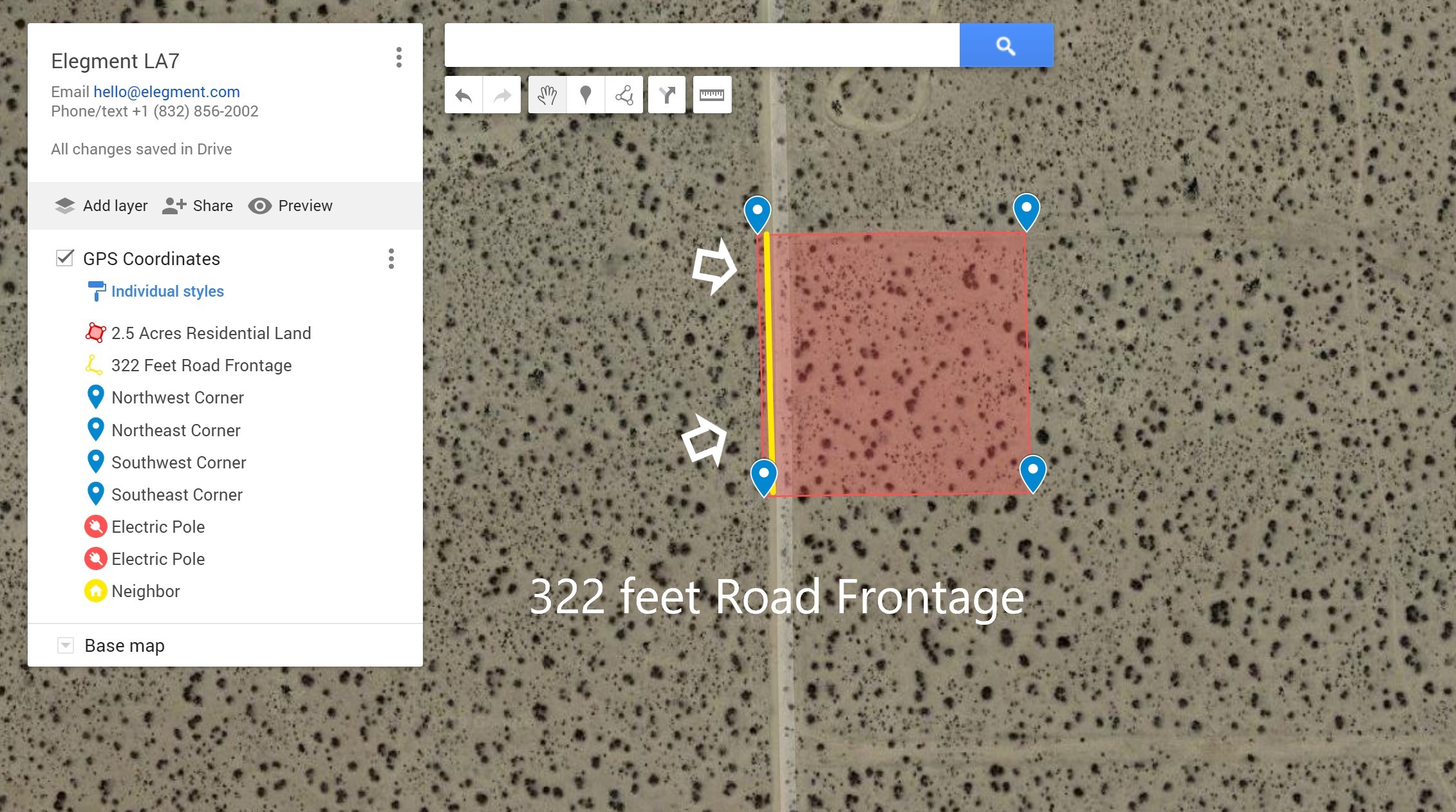Open the Elegment LA7 map options menu
The image size is (1456, 812).
(399, 58)
